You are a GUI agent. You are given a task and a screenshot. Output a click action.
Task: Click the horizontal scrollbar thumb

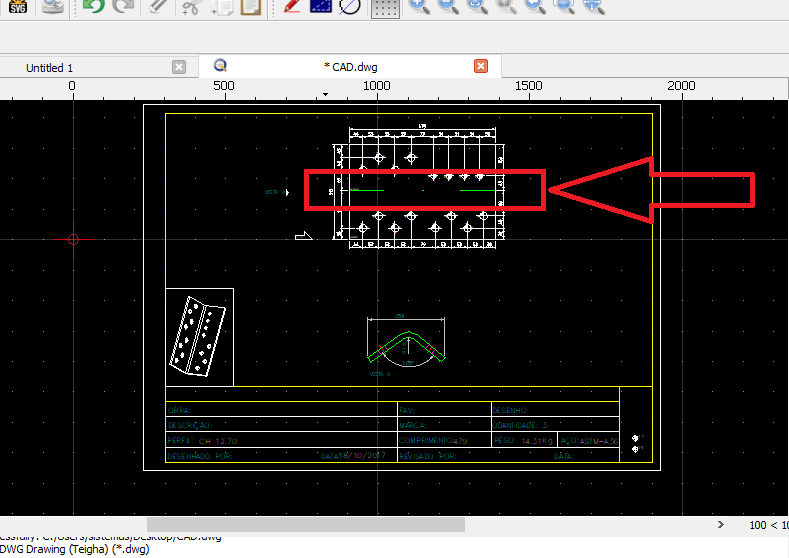(305, 524)
